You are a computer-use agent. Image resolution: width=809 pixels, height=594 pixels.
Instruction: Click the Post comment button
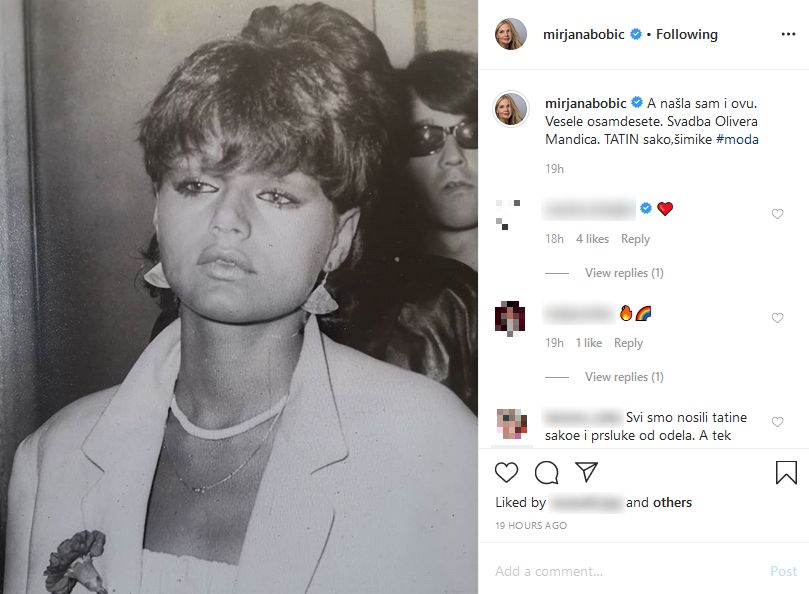click(783, 571)
